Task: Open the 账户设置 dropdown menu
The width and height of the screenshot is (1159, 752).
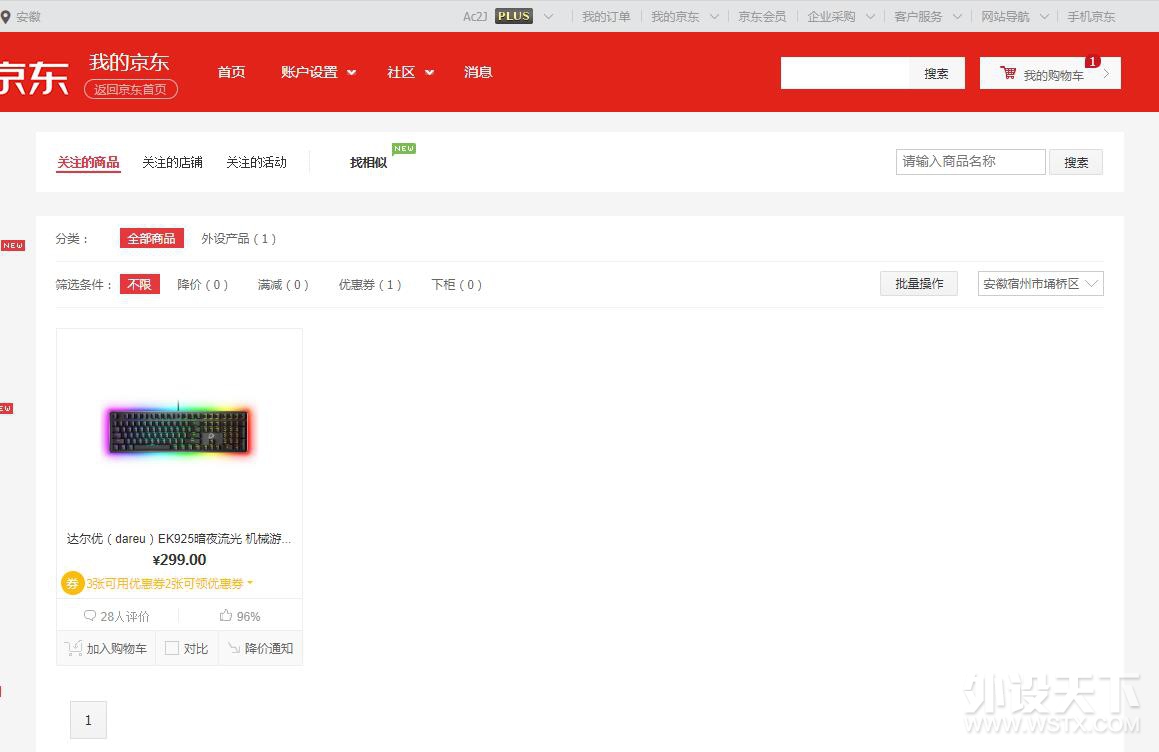Action: [x=319, y=72]
